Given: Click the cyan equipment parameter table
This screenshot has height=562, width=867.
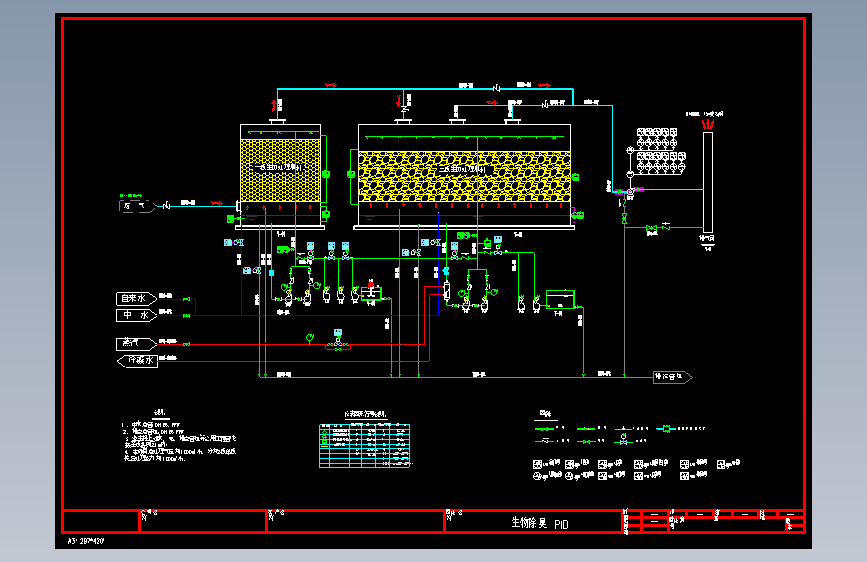Looking at the screenshot, I should coord(364,446).
